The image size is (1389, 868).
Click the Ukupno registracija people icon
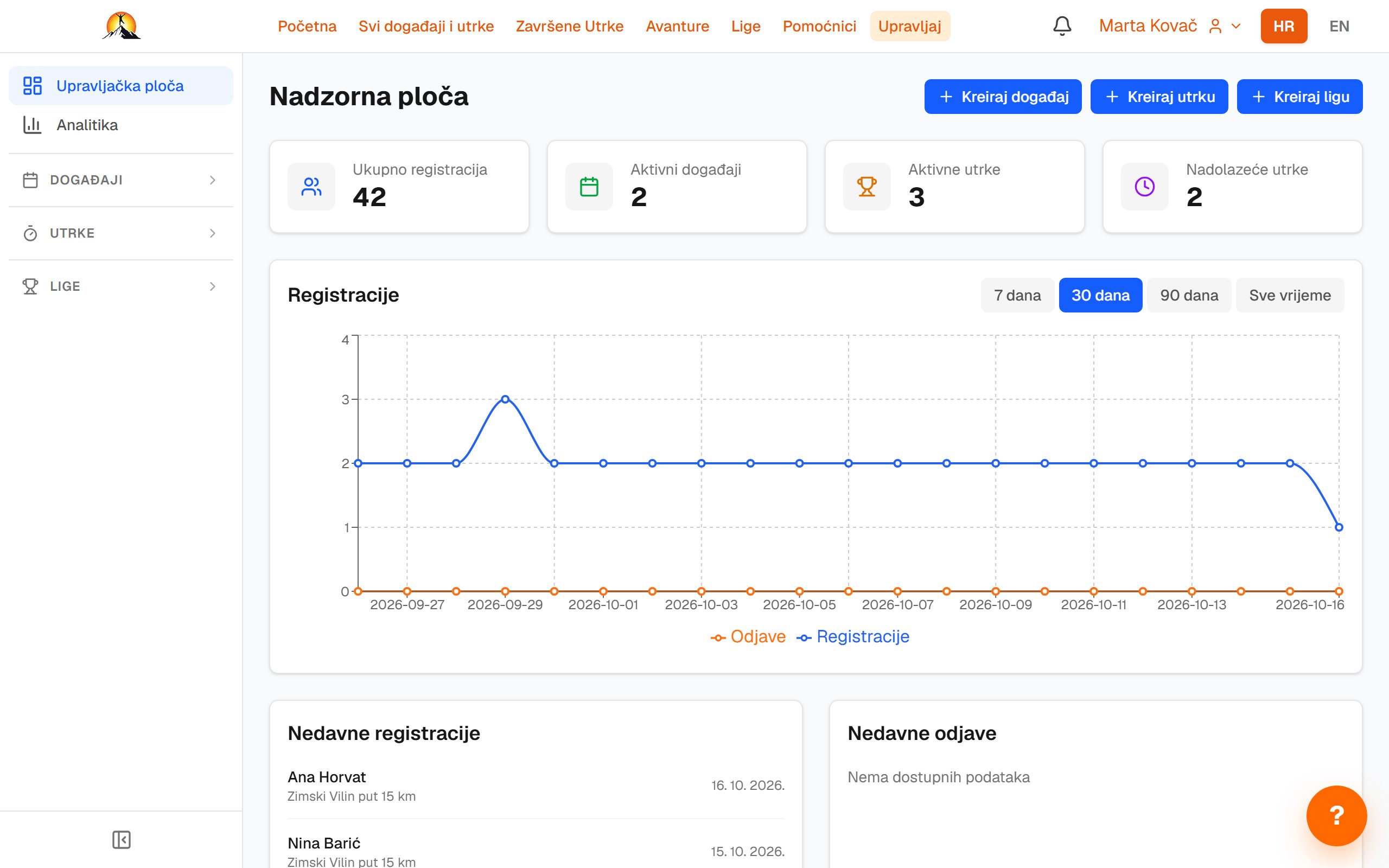click(x=311, y=187)
